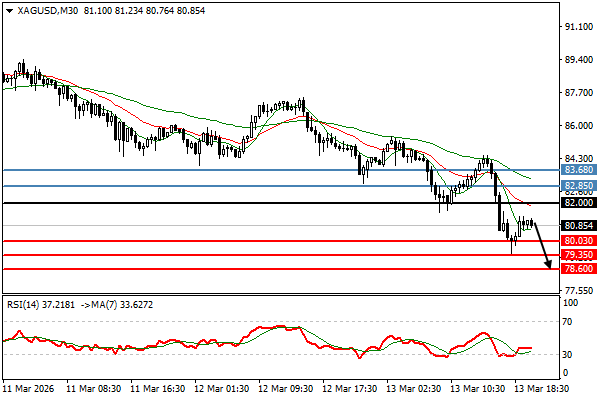Select the 83.680 blue price level tag

578,170
